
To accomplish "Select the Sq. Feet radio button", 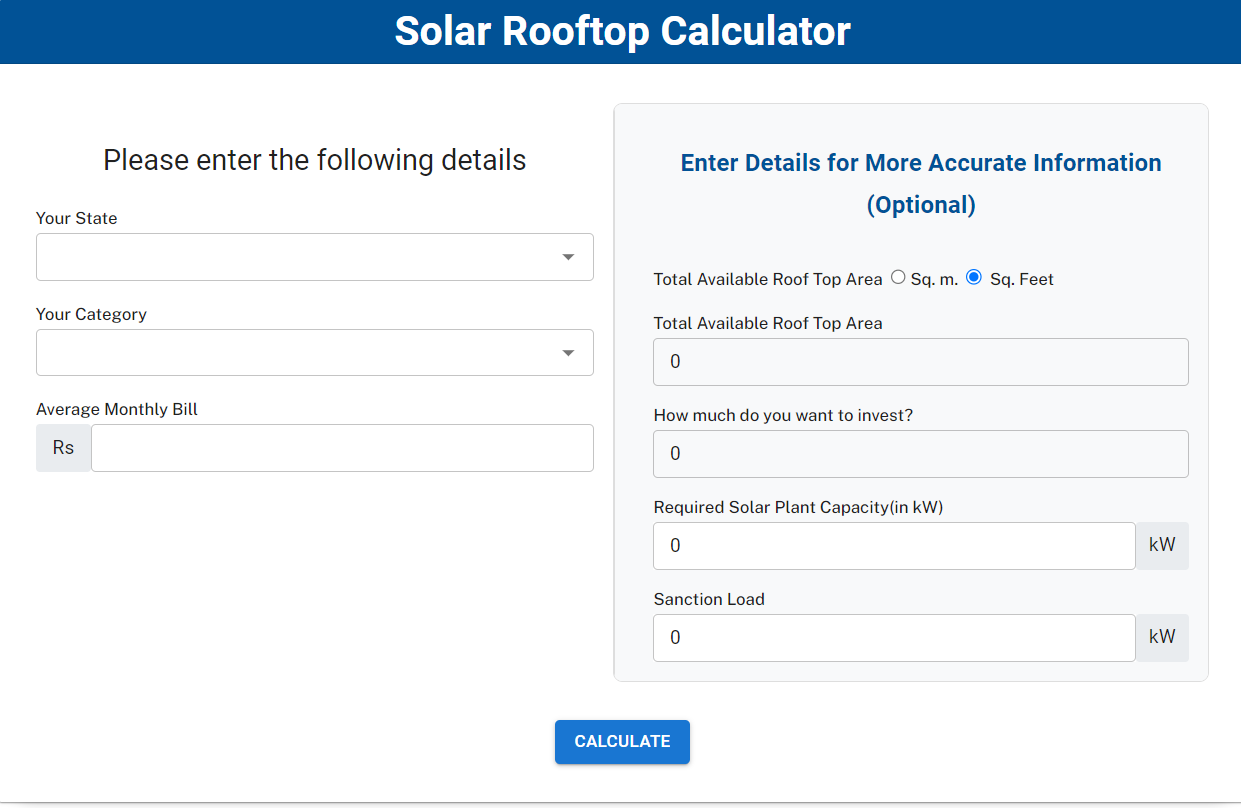I will 974,278.
